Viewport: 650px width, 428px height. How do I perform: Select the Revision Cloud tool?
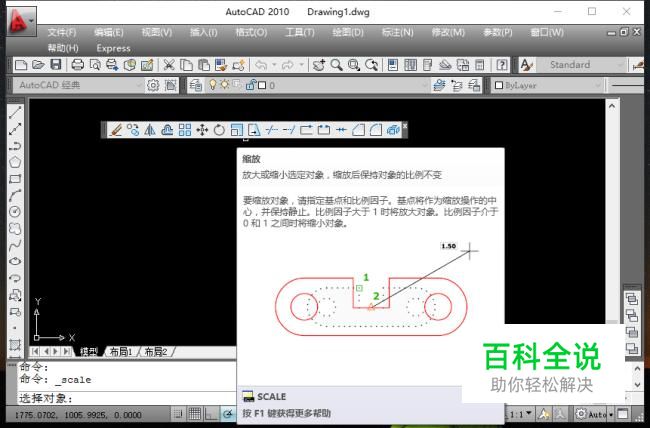coord(15,229)
